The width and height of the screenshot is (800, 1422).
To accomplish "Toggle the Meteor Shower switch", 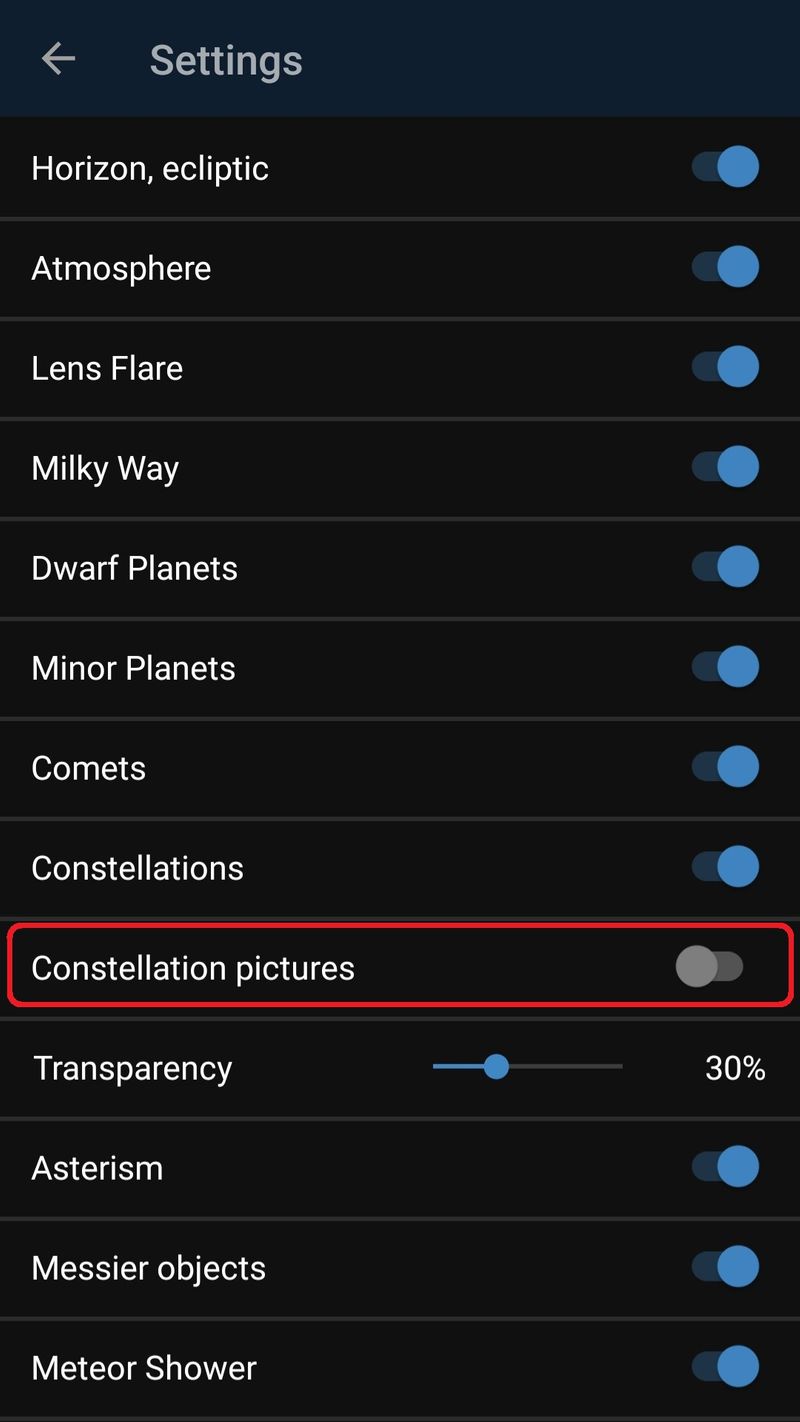I will (725, 1367).
